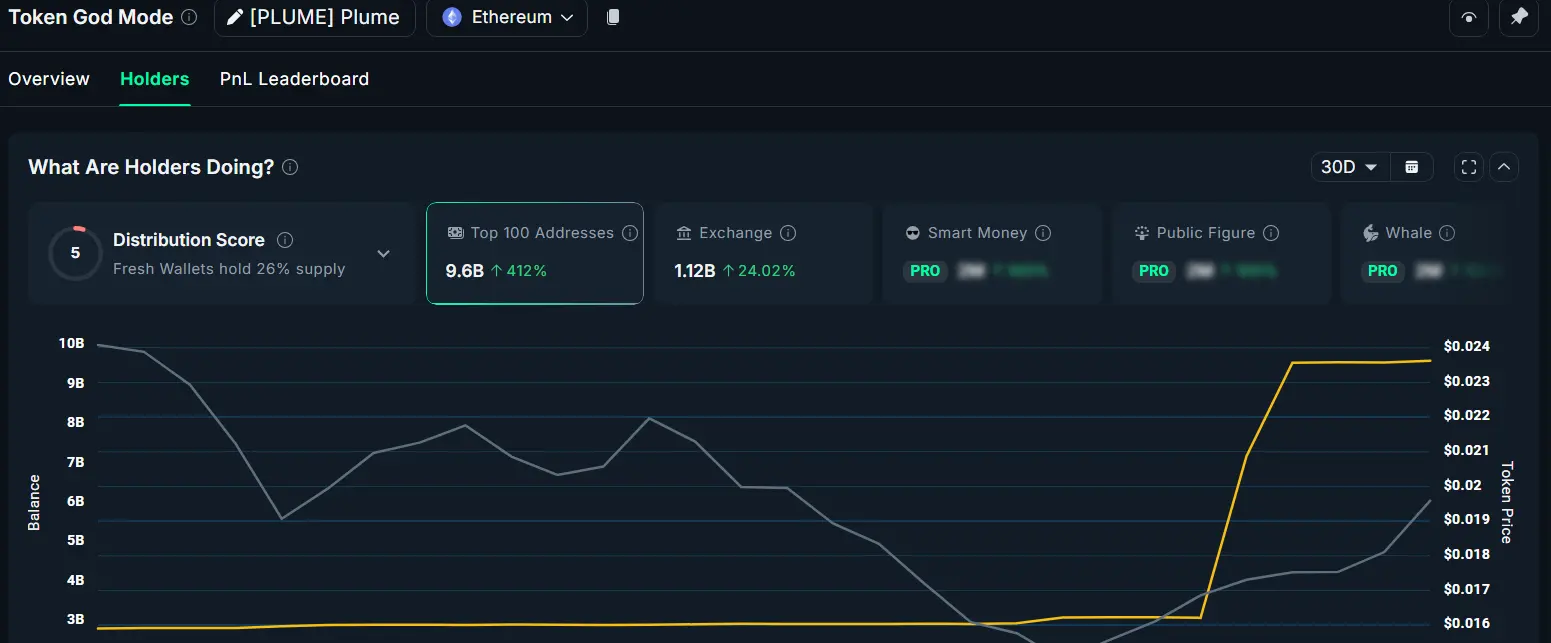Viewport: 1551px width, 643px height.
Task: Click the PRO badge under Public Figure
Action: pyautogui.click(x=1154, y=271)
